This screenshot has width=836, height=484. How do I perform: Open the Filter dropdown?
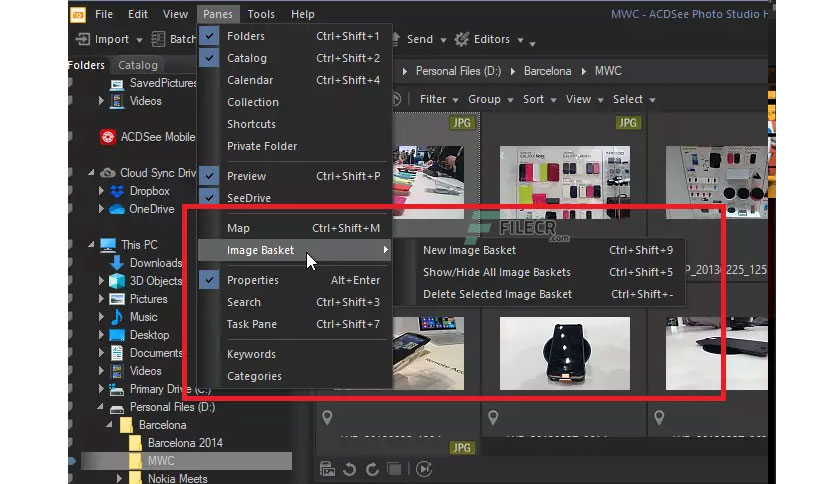click(439, 100)
